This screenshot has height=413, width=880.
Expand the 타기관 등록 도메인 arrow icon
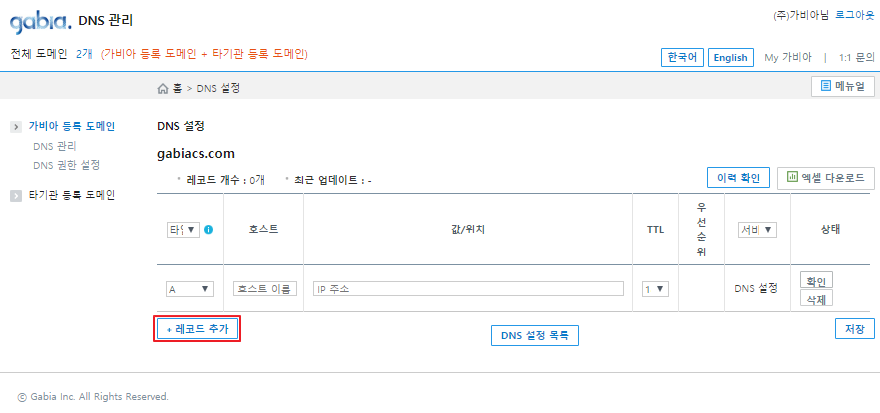[x=16, y=195]
